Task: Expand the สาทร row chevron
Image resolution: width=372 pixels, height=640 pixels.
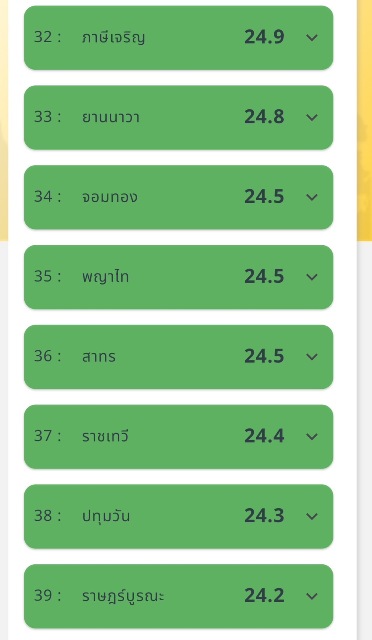Action: click(x=312, y=357)
